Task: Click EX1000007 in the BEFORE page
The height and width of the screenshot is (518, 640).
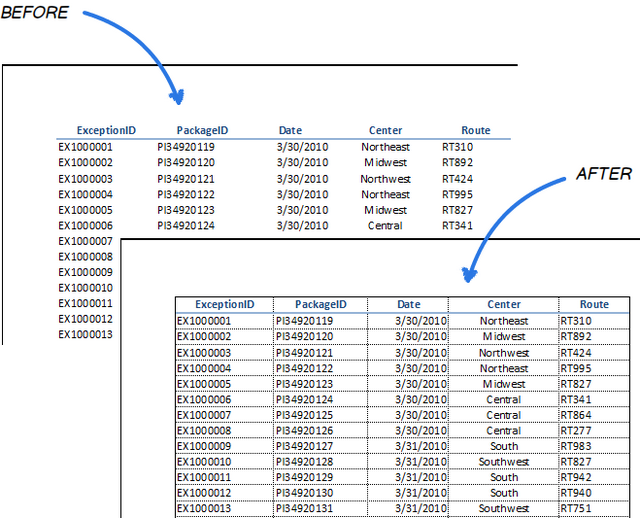Action: click(x=85, y=241)
